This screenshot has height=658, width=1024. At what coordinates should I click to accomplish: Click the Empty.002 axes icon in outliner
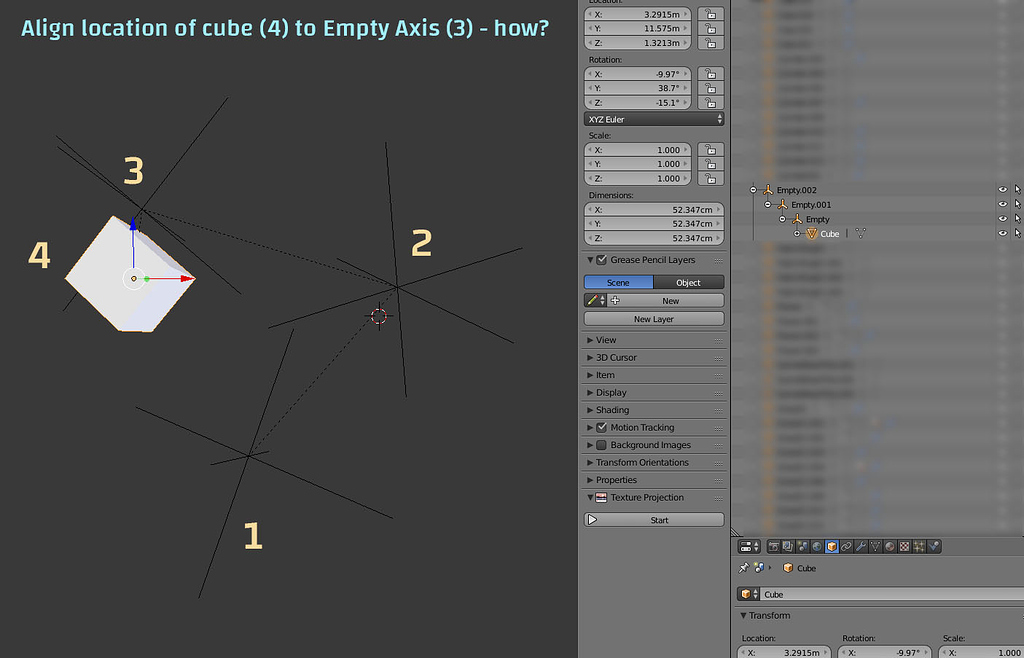(768, 190)
